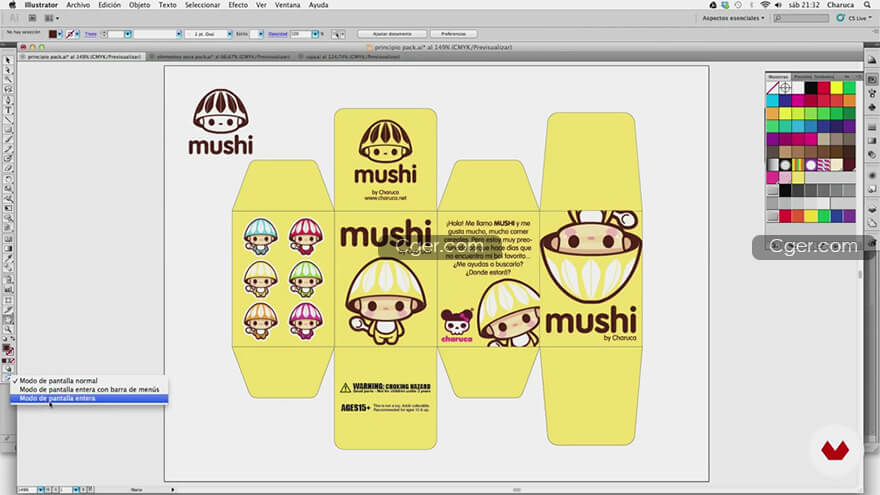This screenshot has width=880, height=495.
Task: Select the Direct Selection tool
Action: [x=8, y=70]
